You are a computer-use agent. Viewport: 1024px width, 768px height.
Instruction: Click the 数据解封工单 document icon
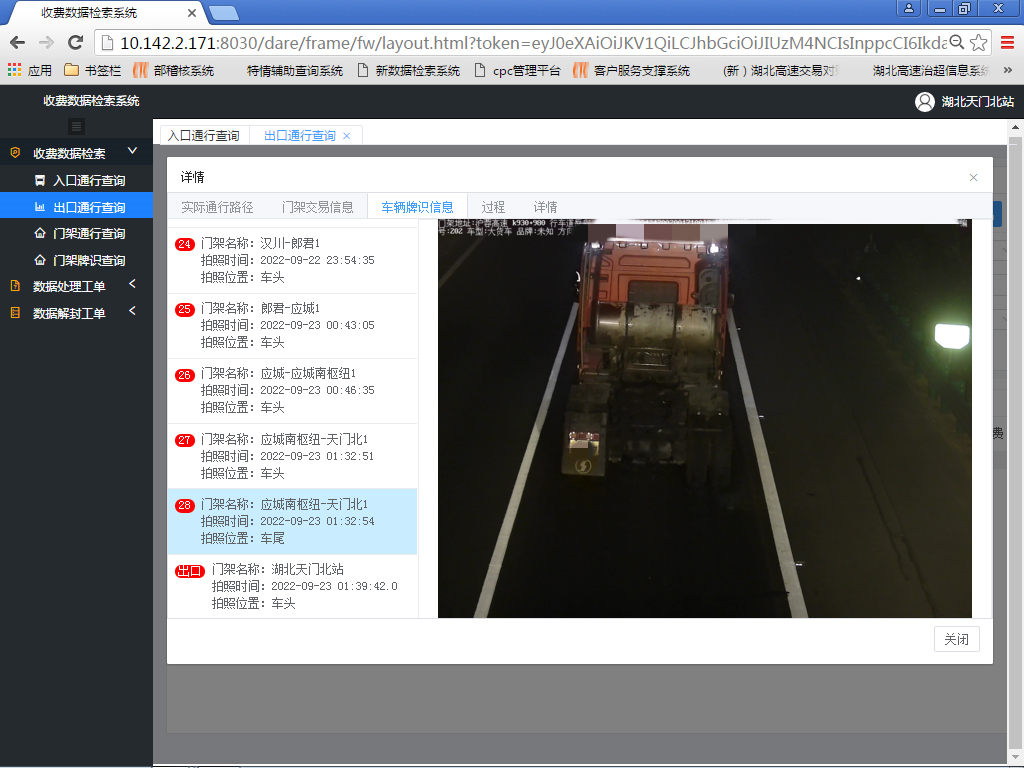tap(16, 313)
